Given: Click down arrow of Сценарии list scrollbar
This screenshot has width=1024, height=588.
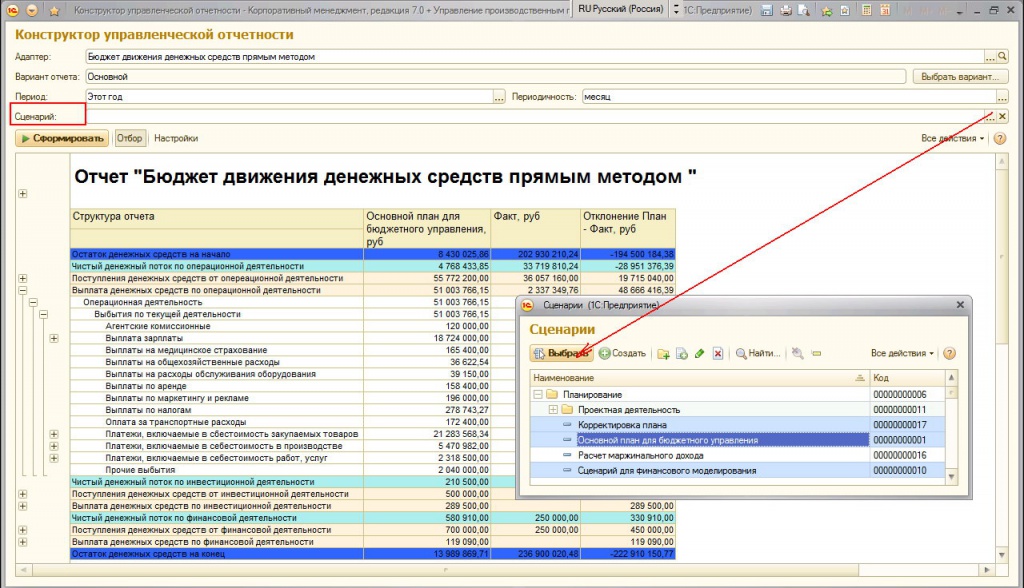Looking at the screenshot, I should 952,477.
